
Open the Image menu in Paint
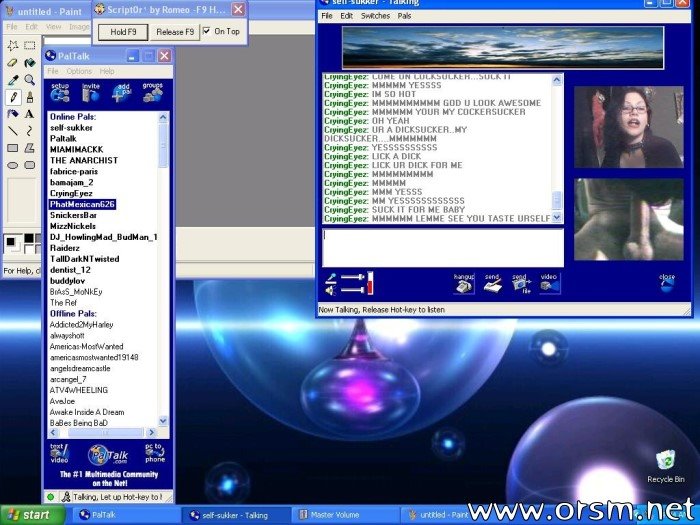[x=79, y=27]
